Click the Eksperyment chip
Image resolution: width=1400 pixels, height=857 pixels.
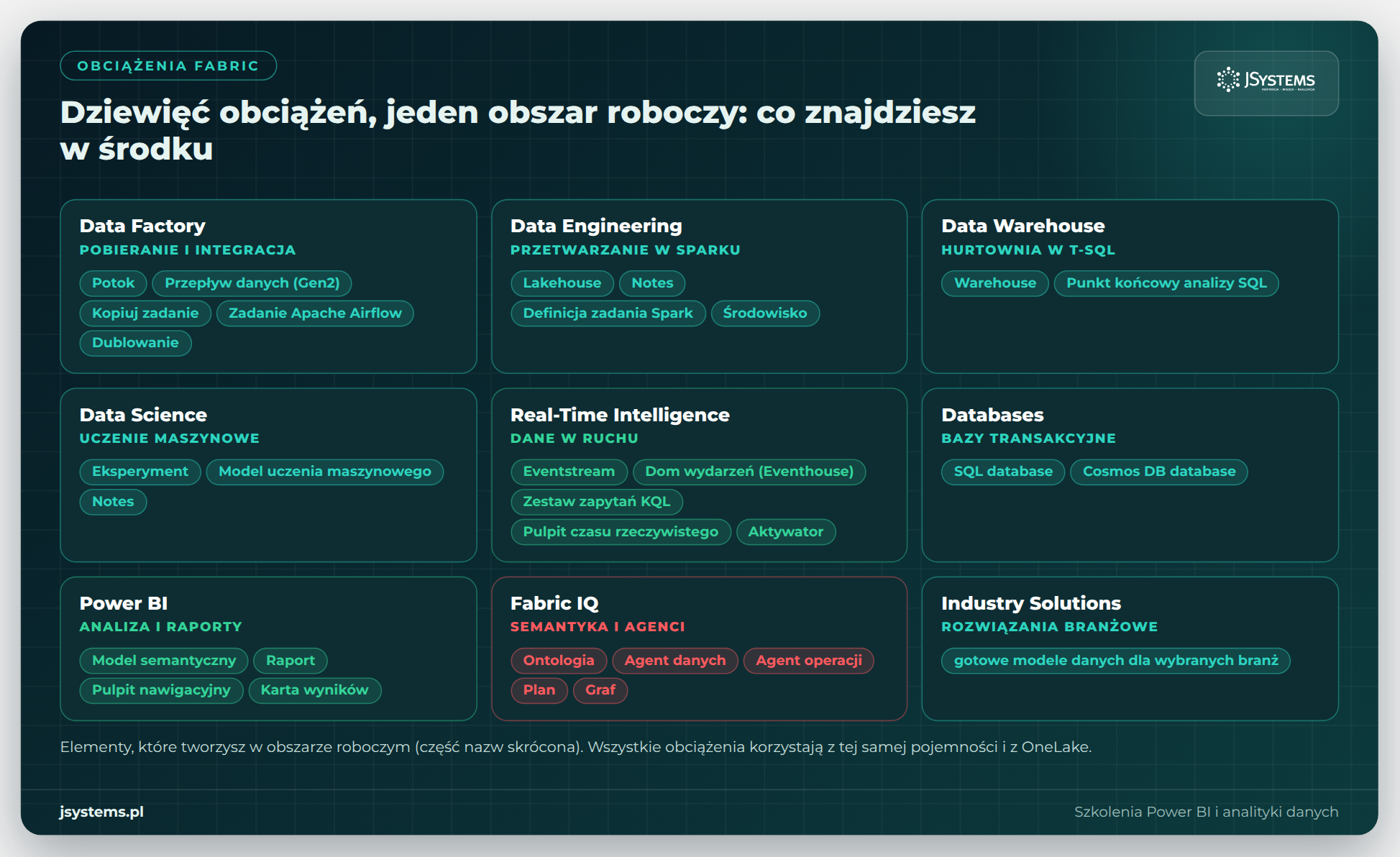tap(140, 472)
